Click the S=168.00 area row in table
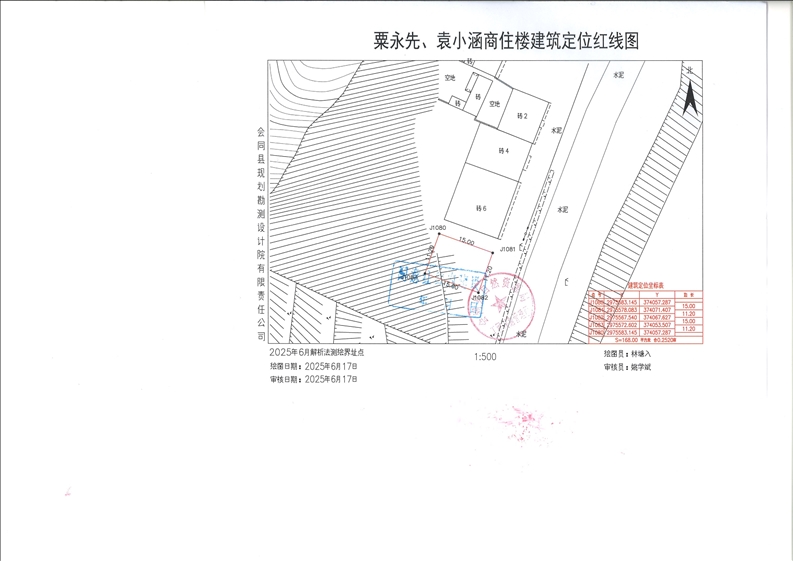The height and width of the screenshot is (561, 793). coord(646,340)
